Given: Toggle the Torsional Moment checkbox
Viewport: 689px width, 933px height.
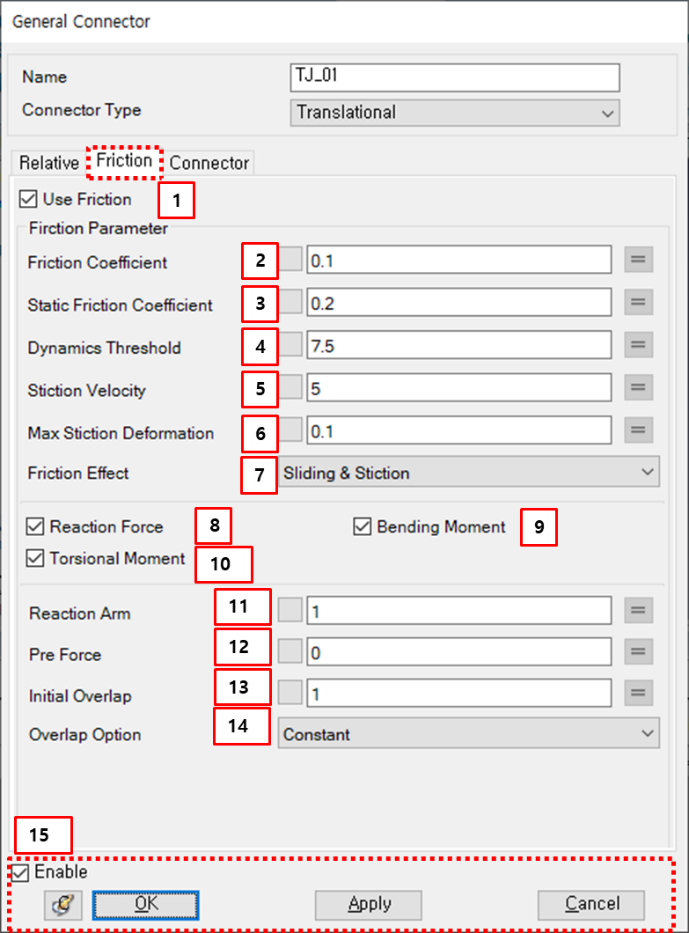Looking at the screenshot, I should click(x=35, y=558).
